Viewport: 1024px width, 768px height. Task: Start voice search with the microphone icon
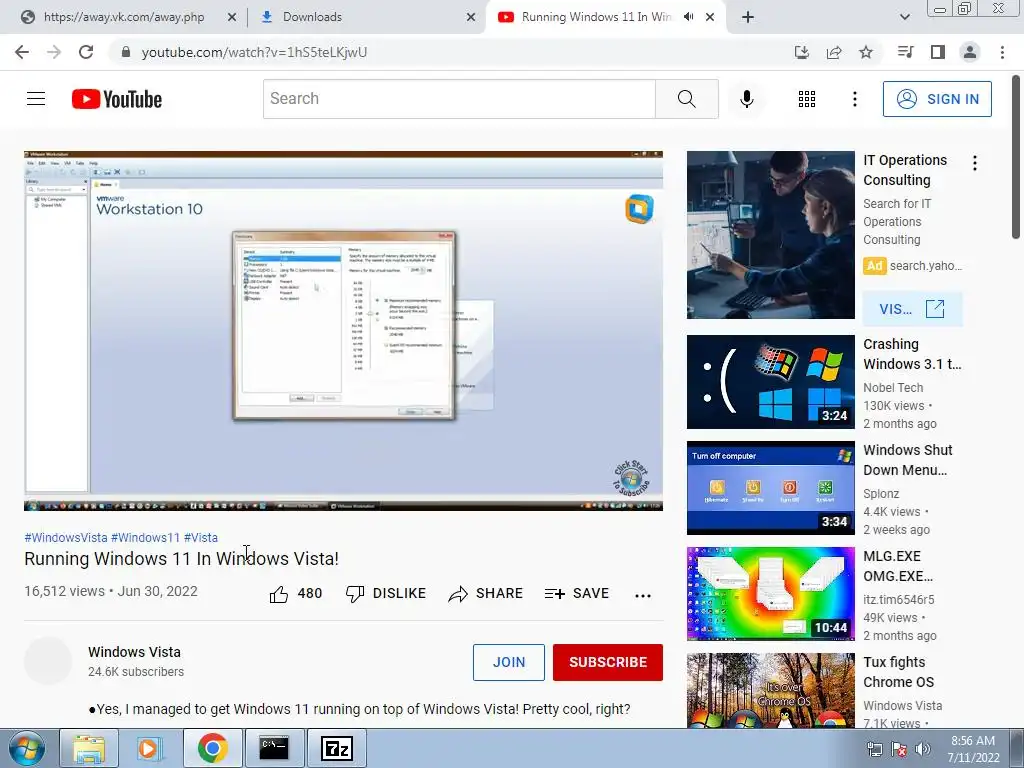[746, 99]
